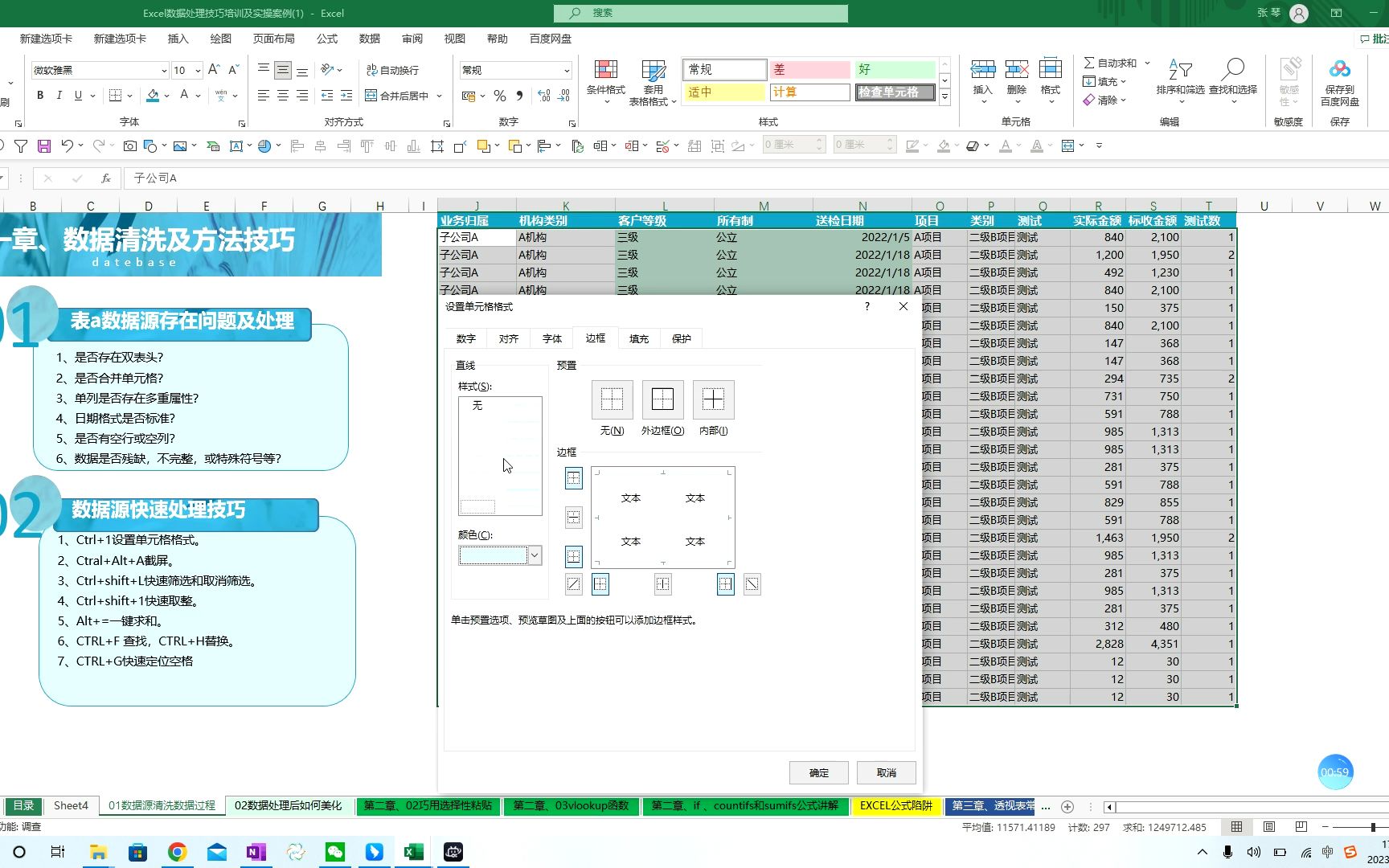Viewport: 1389px width, 868px height.
Task: Toggle Wrap Text (自动换行) in the ribbon
Action: coord(392,70)
